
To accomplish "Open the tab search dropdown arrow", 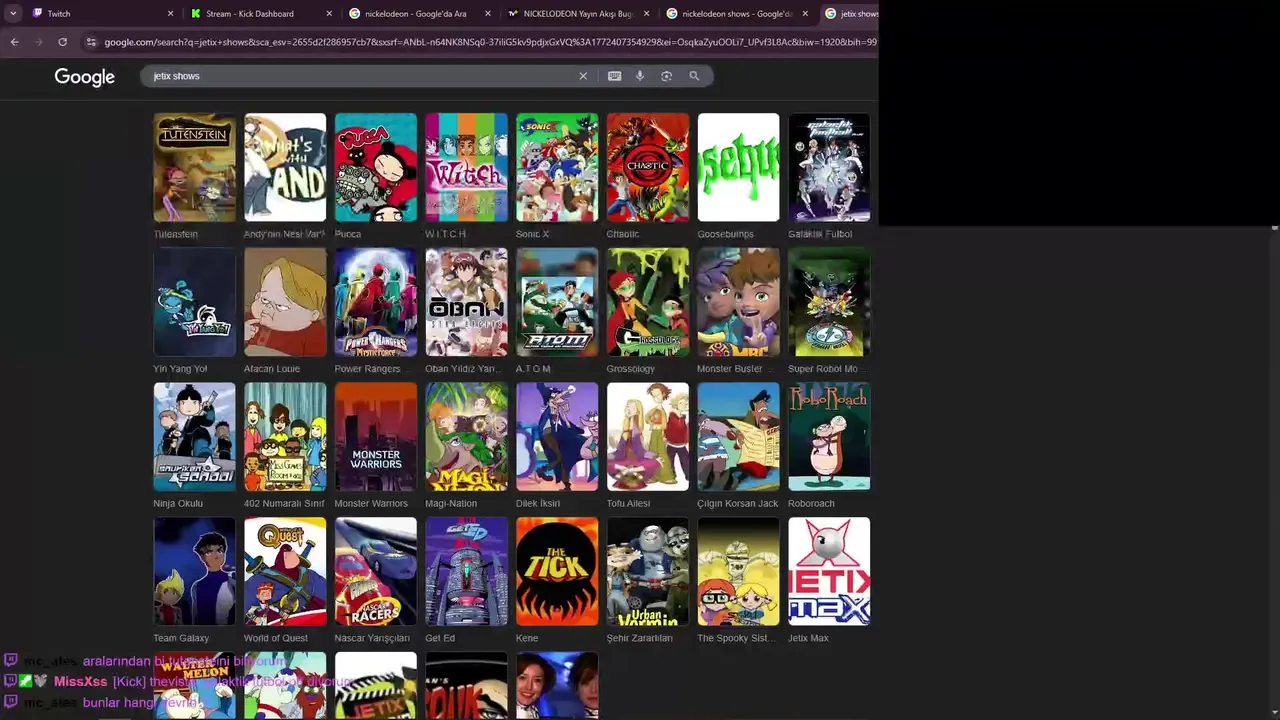I will click(x=12, y=14).
